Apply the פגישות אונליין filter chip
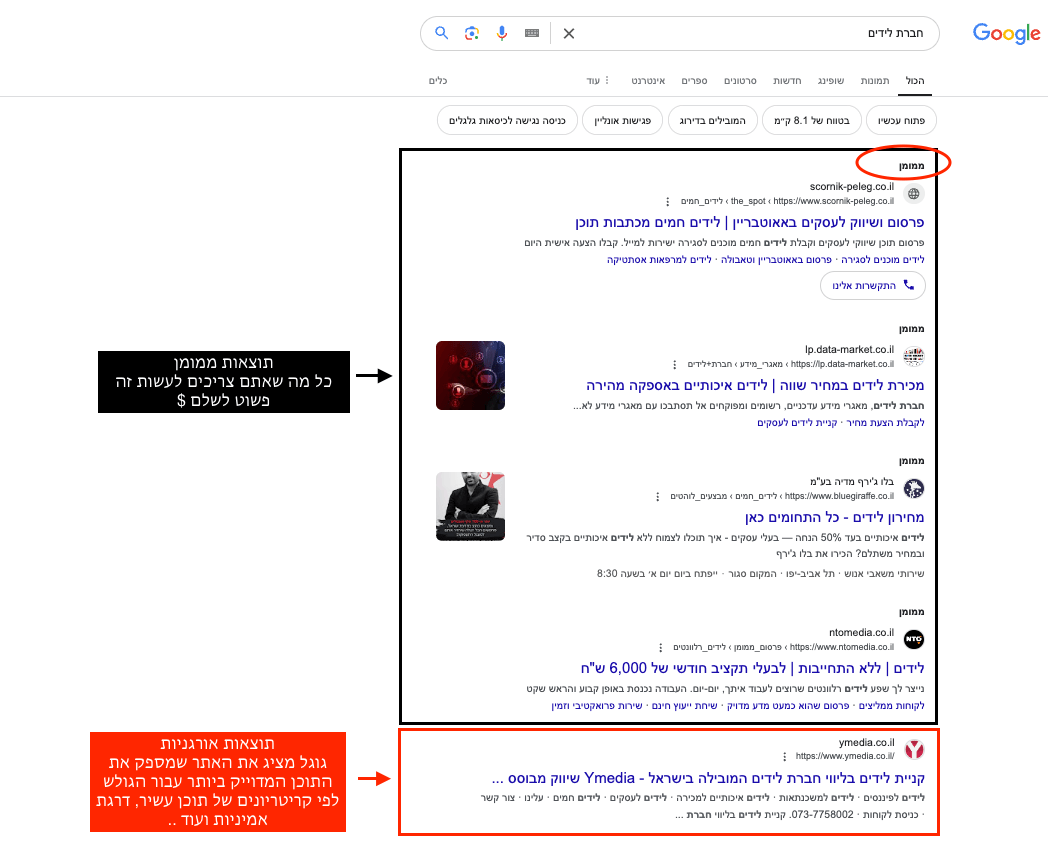The height and width of the screenshot is (852, 1048). coord(622,120)
